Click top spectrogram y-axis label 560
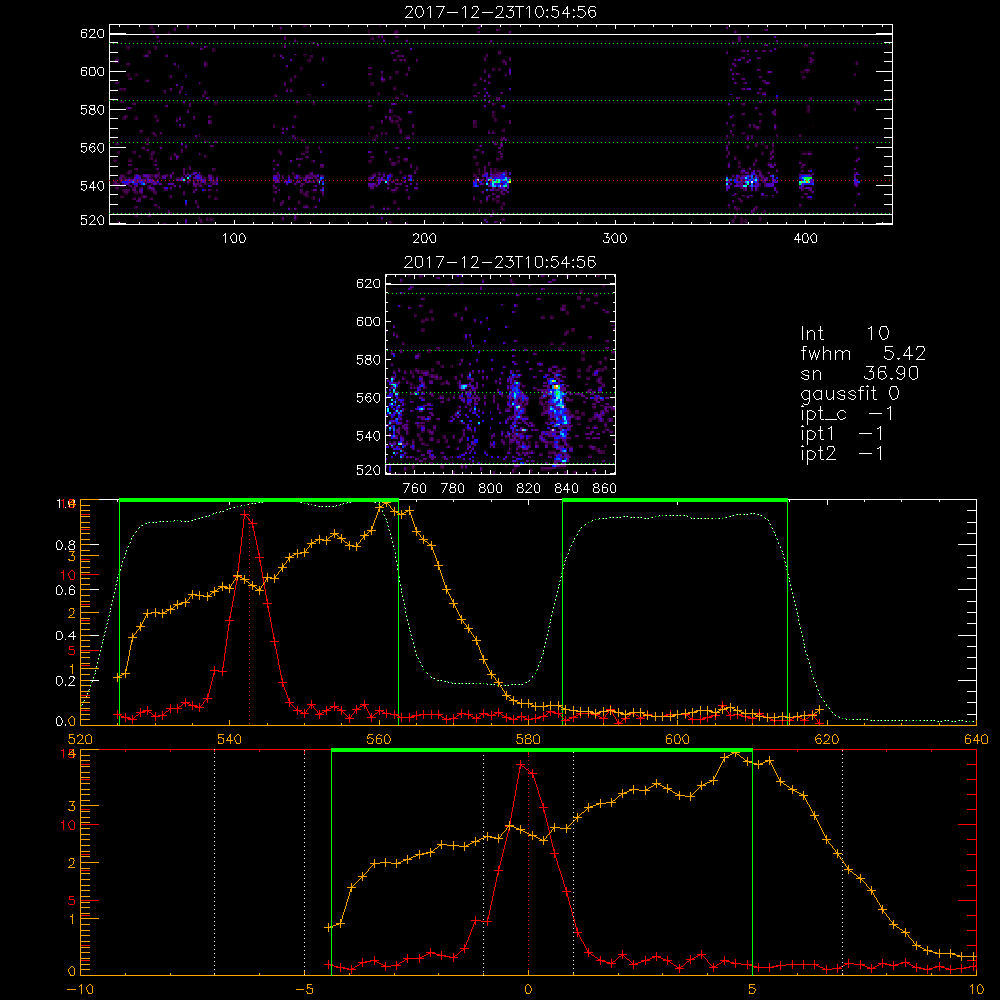This screenshot has height=1000, width=1000. click(92, 147)
